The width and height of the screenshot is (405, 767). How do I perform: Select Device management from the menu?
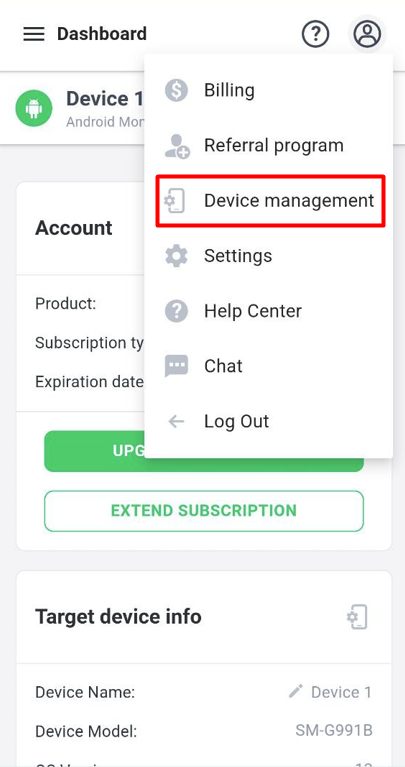(270, 201)
